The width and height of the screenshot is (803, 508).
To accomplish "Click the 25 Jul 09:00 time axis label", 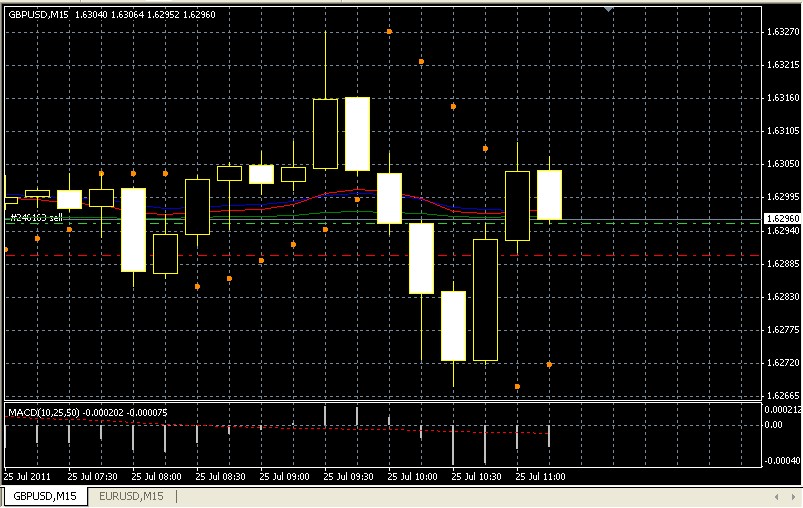I will click(x=283, y=477).
